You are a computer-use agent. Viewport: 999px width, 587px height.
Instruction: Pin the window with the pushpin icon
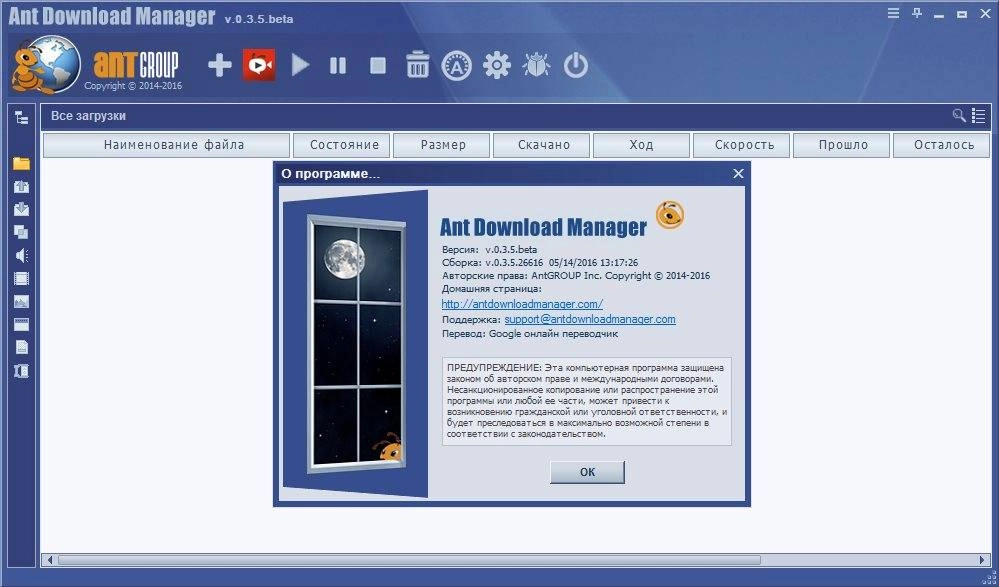click(917, 13)
